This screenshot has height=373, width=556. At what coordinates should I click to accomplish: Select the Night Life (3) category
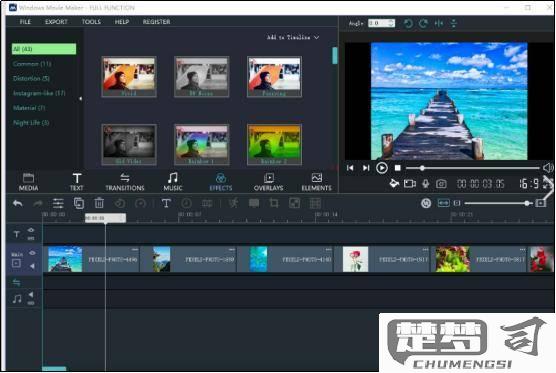(31, 123)
